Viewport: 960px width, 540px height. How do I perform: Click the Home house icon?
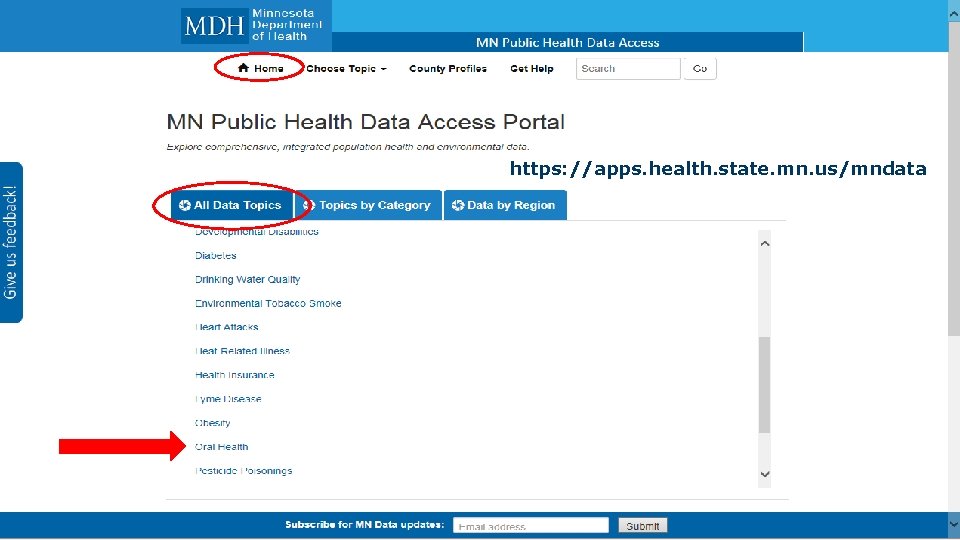[x=244, y=68]
